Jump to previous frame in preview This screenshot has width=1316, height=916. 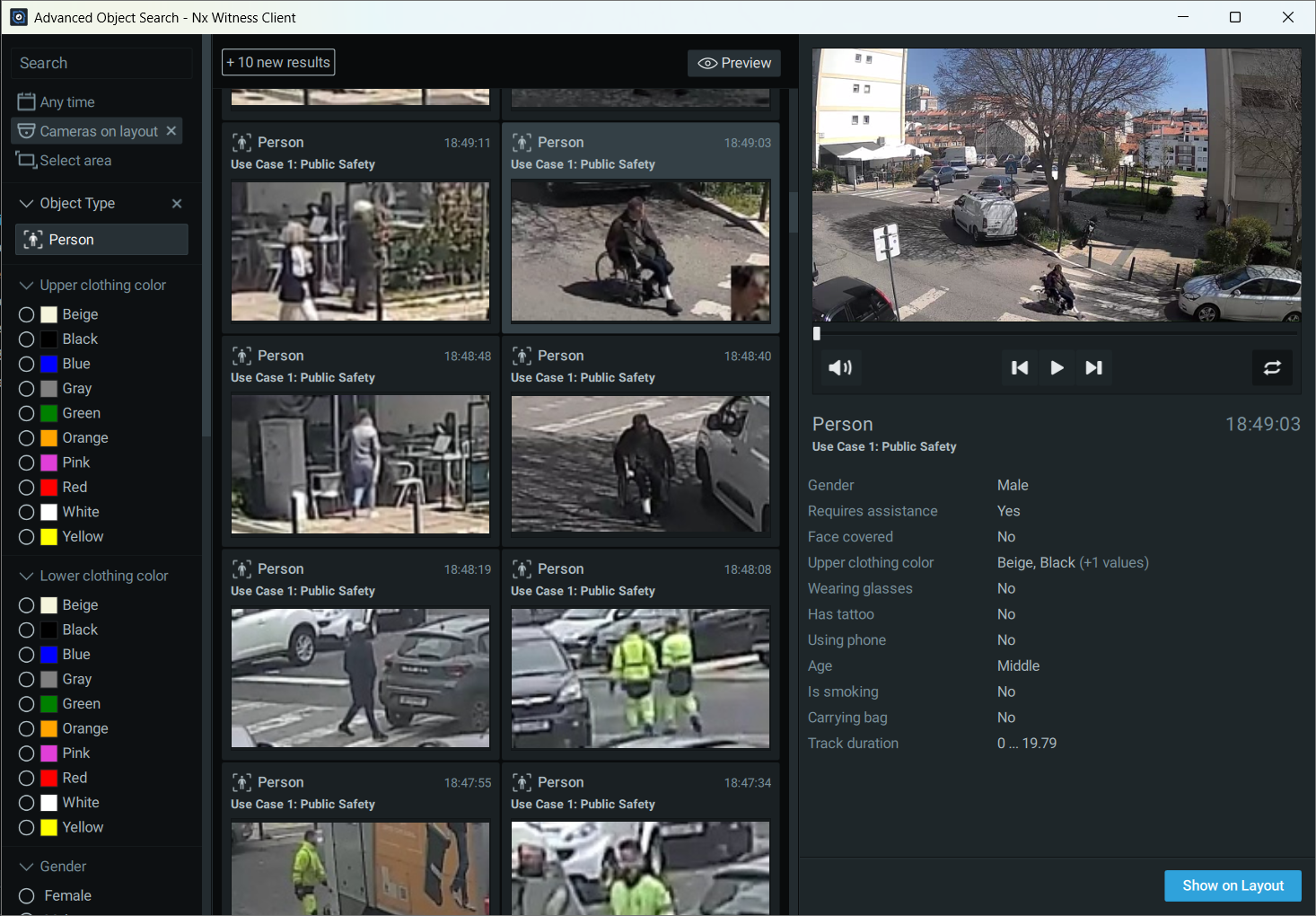pyautogui.click(x=1020, y=367)
